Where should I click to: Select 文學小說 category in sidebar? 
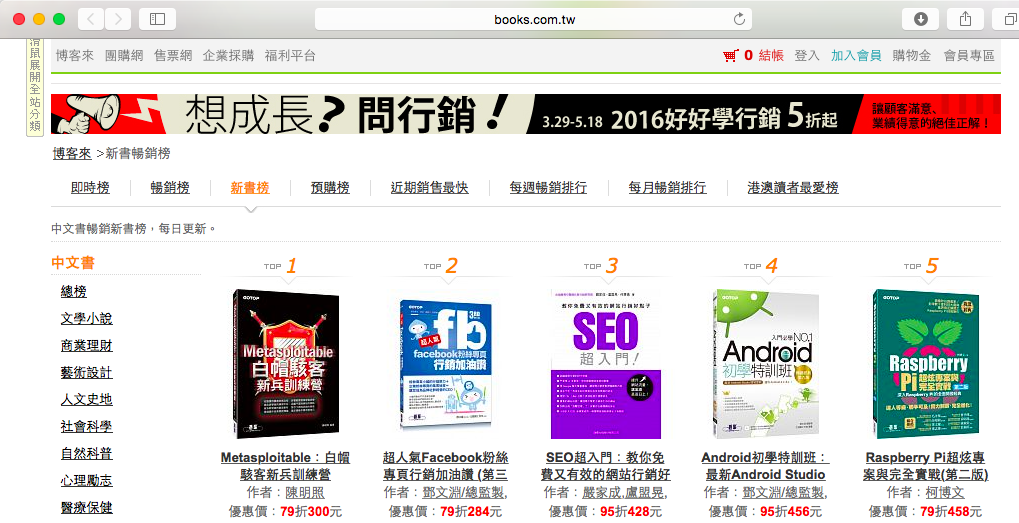pos(86,318)
